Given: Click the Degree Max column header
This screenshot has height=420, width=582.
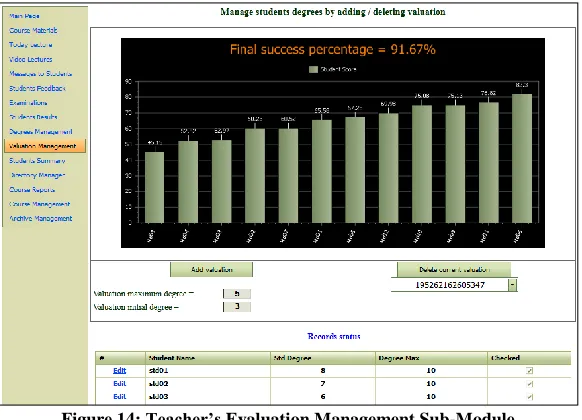Looking at the screenshot, I should [x=431, y=358].
